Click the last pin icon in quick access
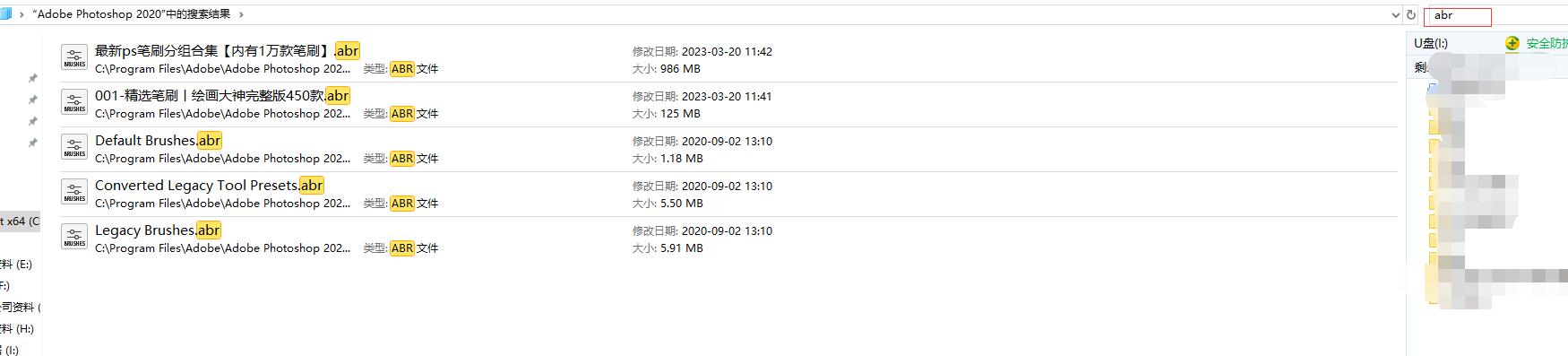1568x356 pixels. pos(33,143)
